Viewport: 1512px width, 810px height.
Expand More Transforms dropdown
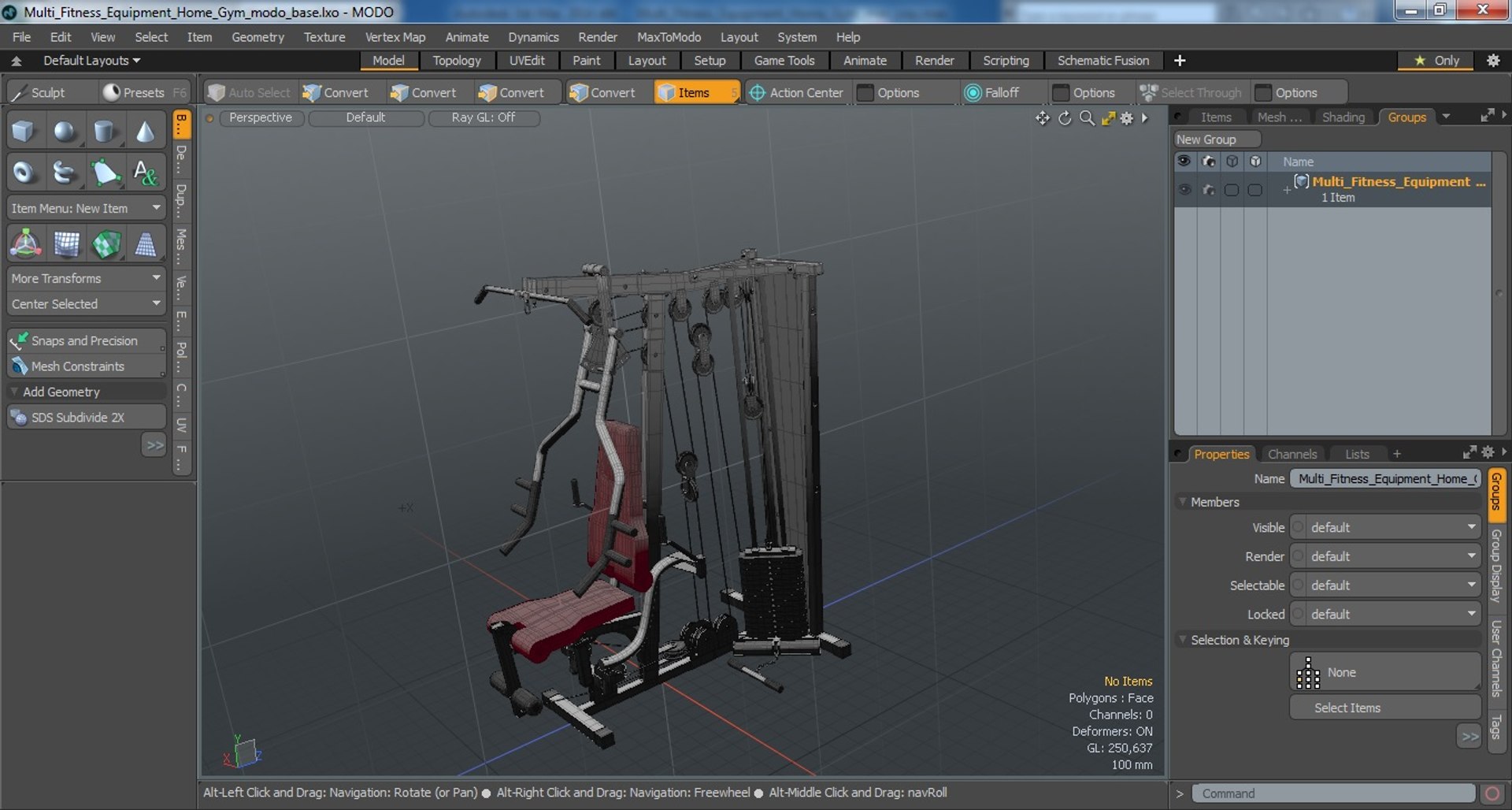click(87, 278)
